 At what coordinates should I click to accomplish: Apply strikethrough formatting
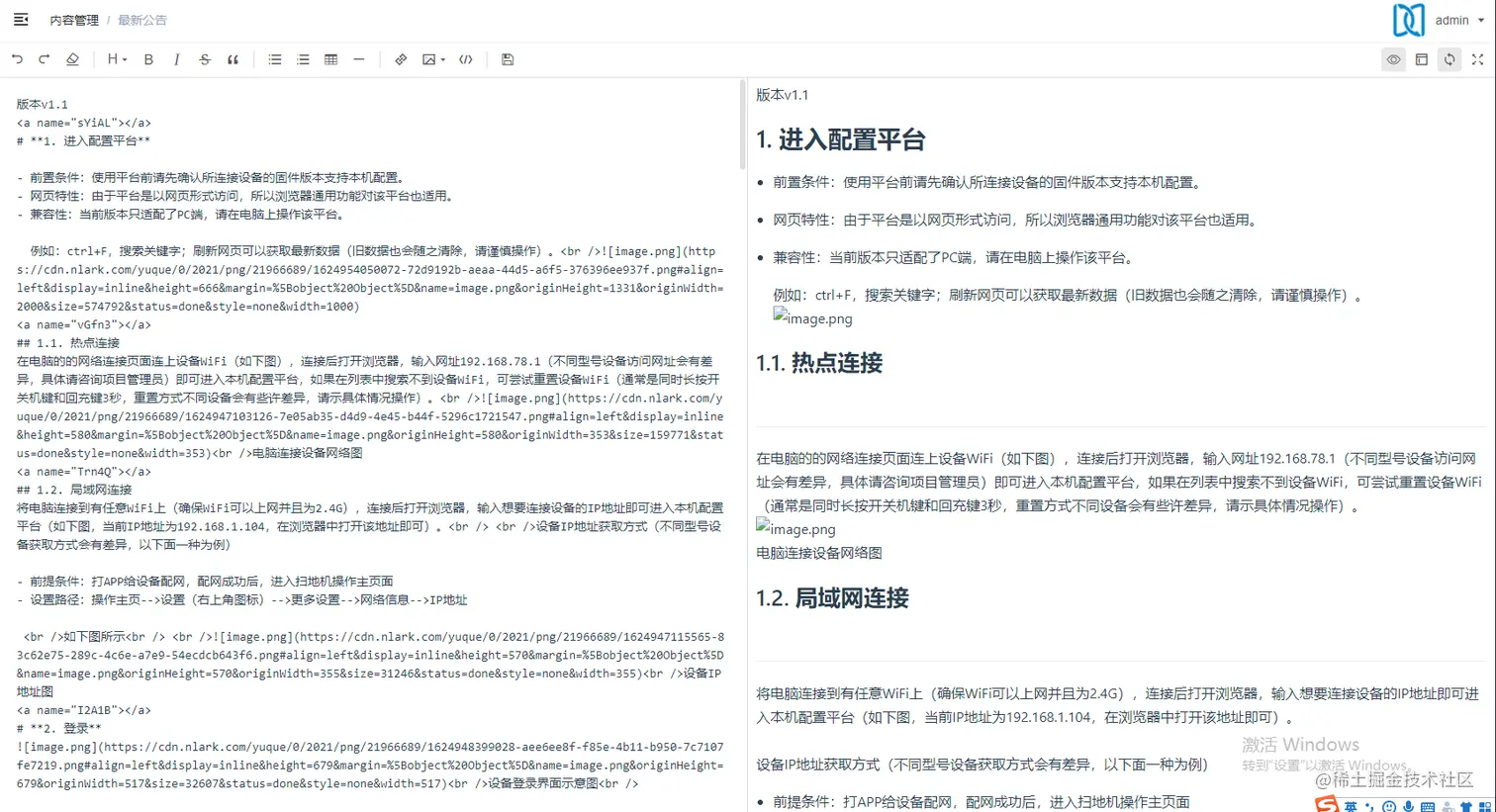click(205, 59)
